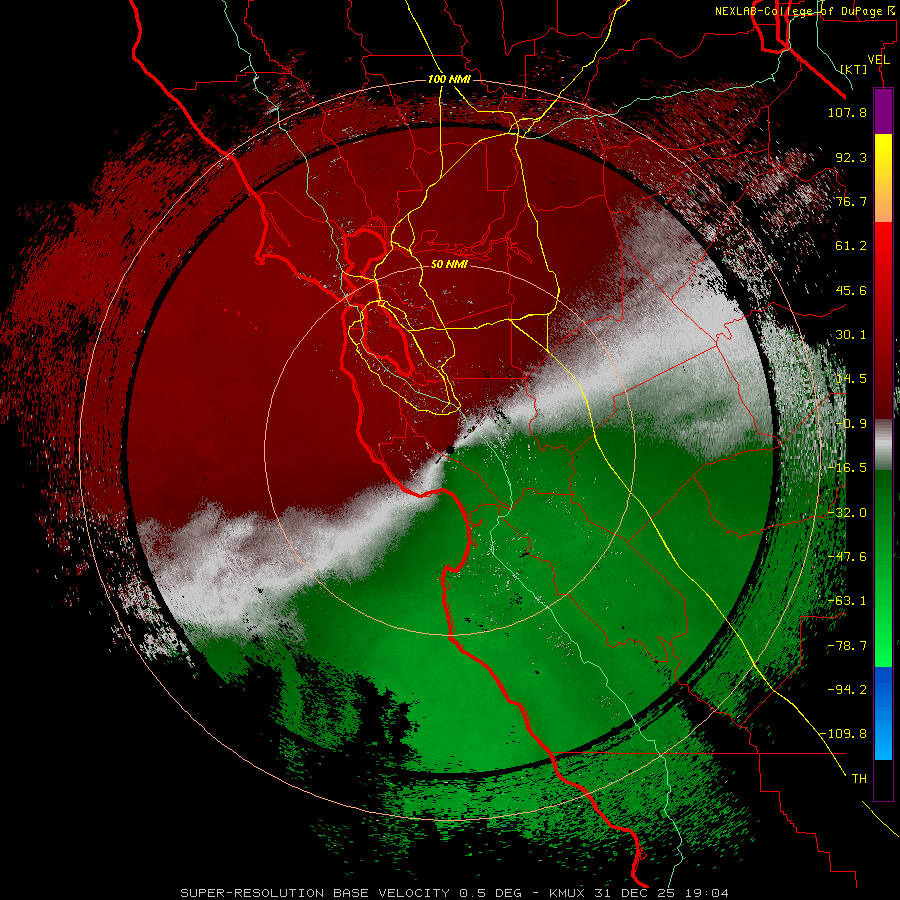Click the NEXLAB-College of DuPage watermark text
This screenshot has width=900, height=900.
(x=806, y=11)
